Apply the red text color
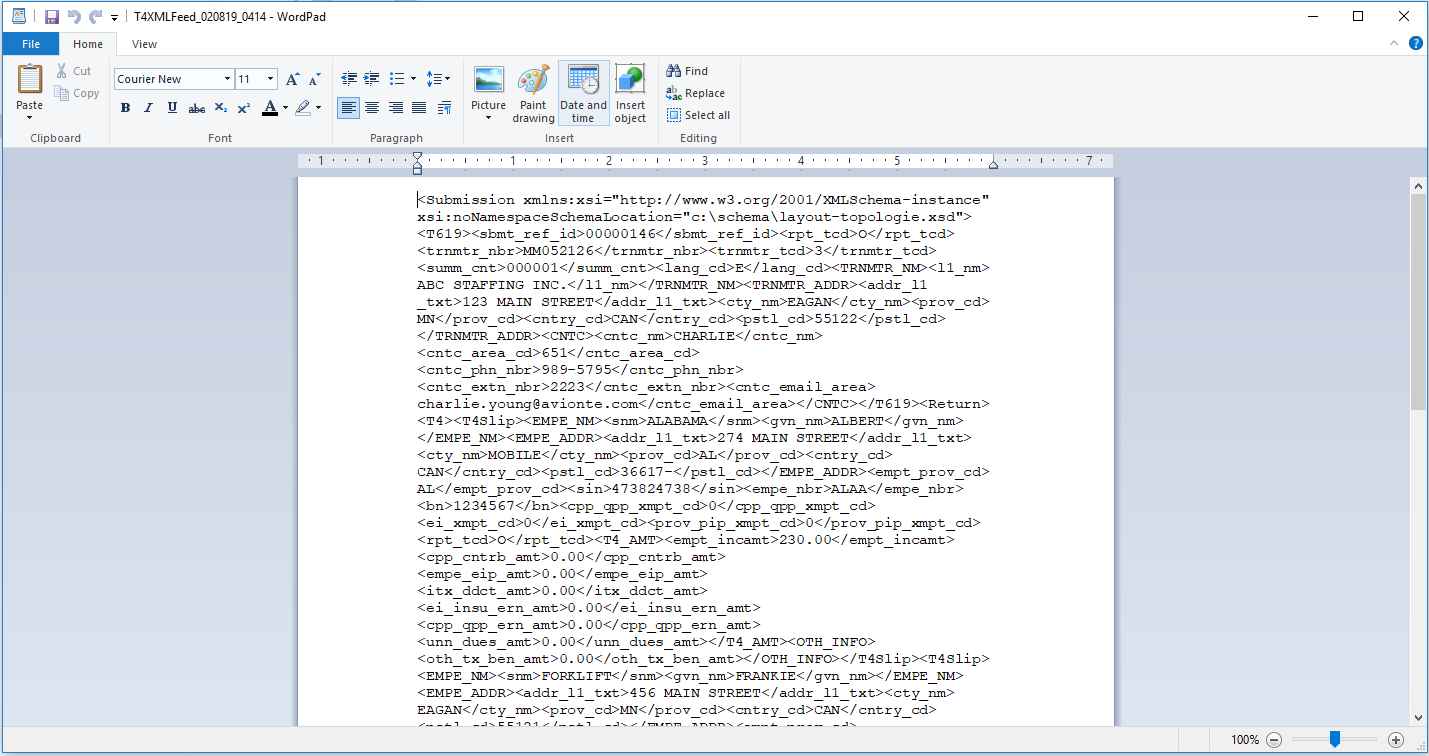The width and height of the screenshot is (1429, 756). tap(269, 108)
